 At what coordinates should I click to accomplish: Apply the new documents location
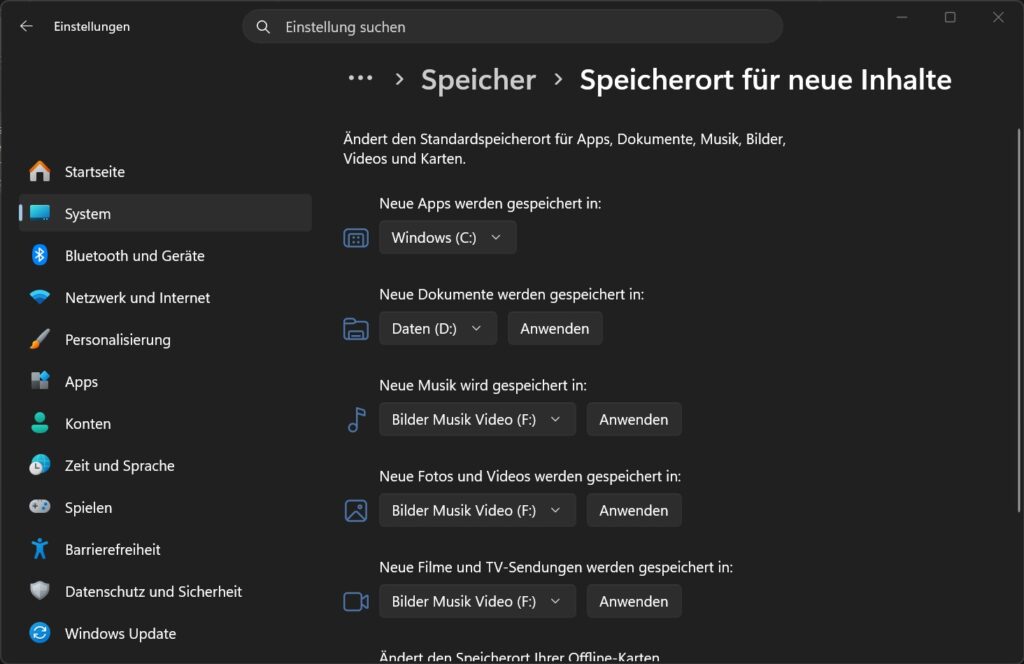(x=554, y=328)
